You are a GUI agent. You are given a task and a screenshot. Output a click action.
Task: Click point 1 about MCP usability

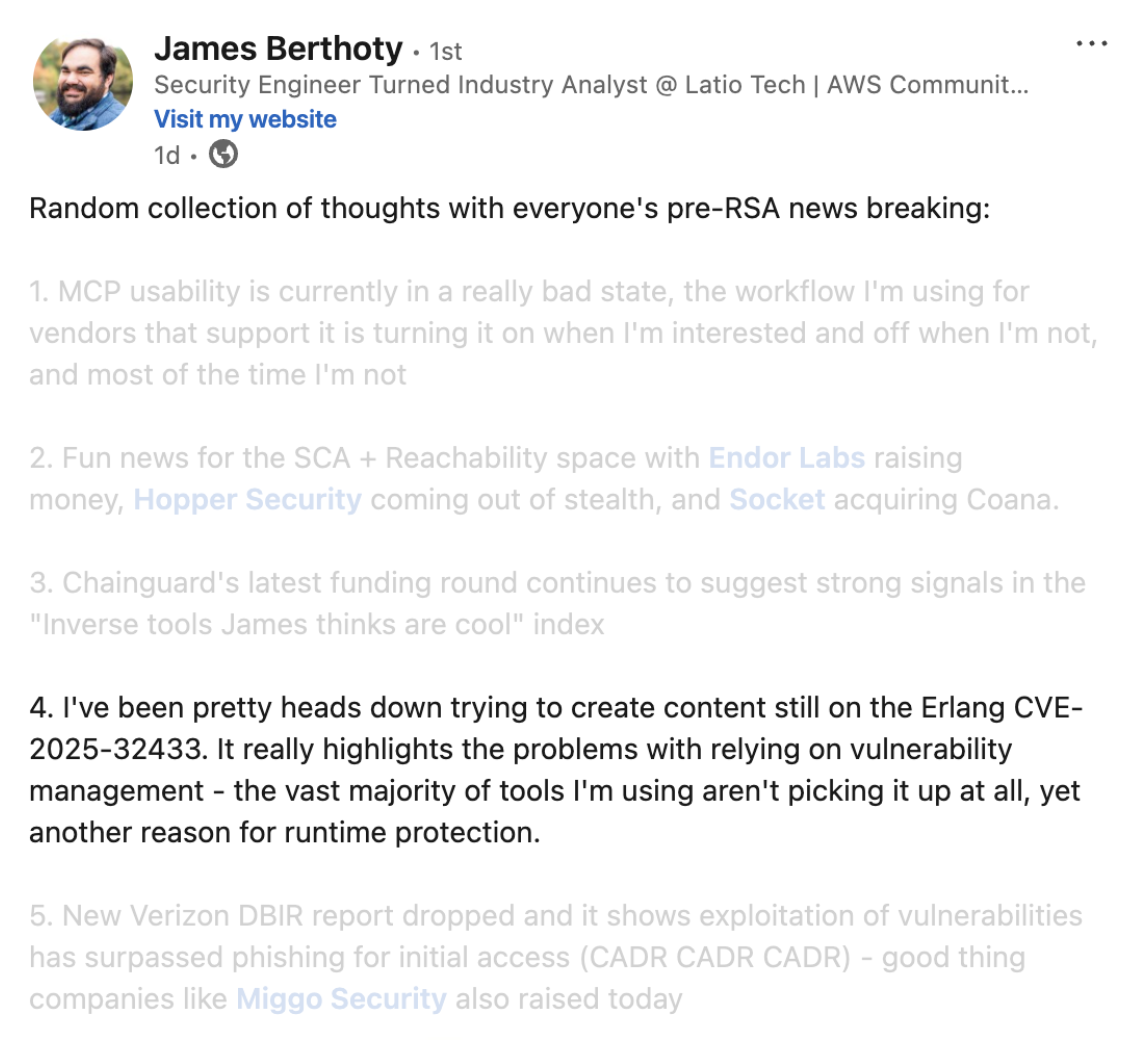563,333
